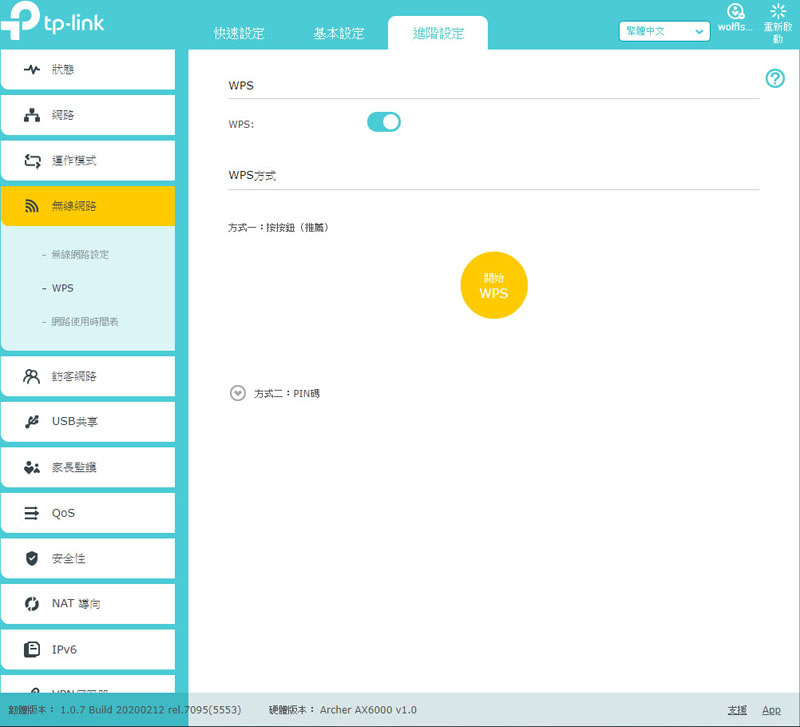The height and width of the screenshot is (727, 800).
Task: Click the wolfls account icon
Action: [x=735, y=11]
